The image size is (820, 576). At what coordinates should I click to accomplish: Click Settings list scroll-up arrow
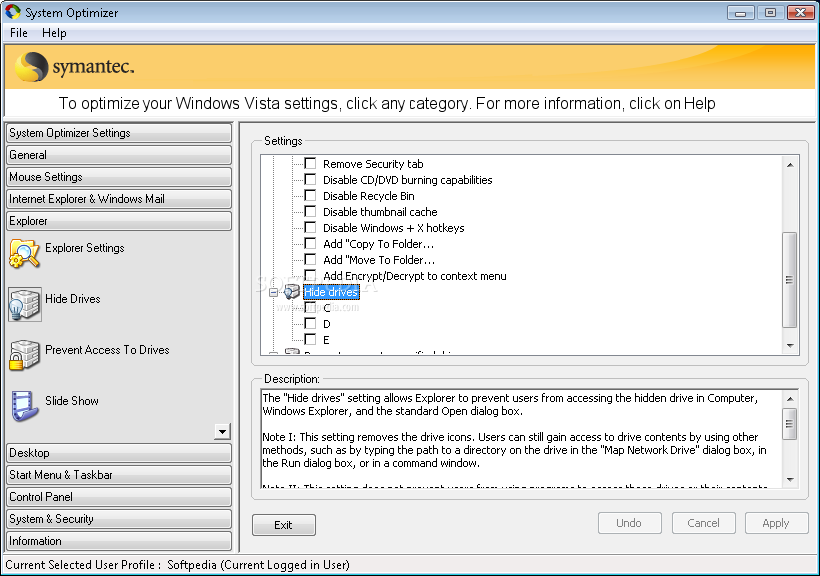tap(790, 165)
